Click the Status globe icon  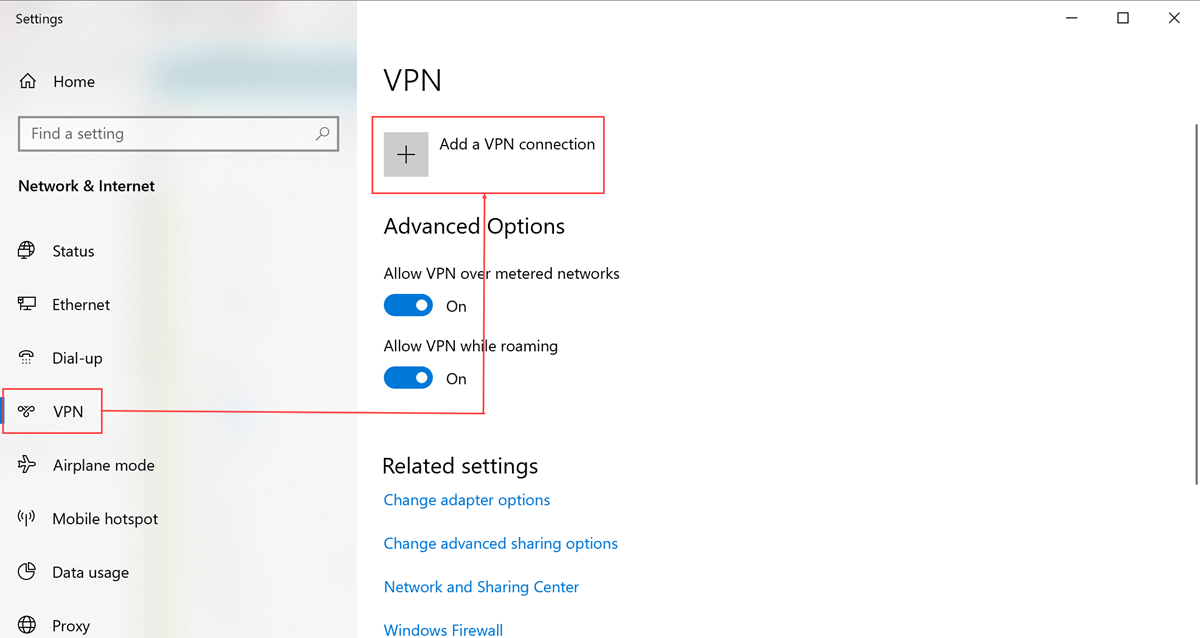[x=27, y=251]
